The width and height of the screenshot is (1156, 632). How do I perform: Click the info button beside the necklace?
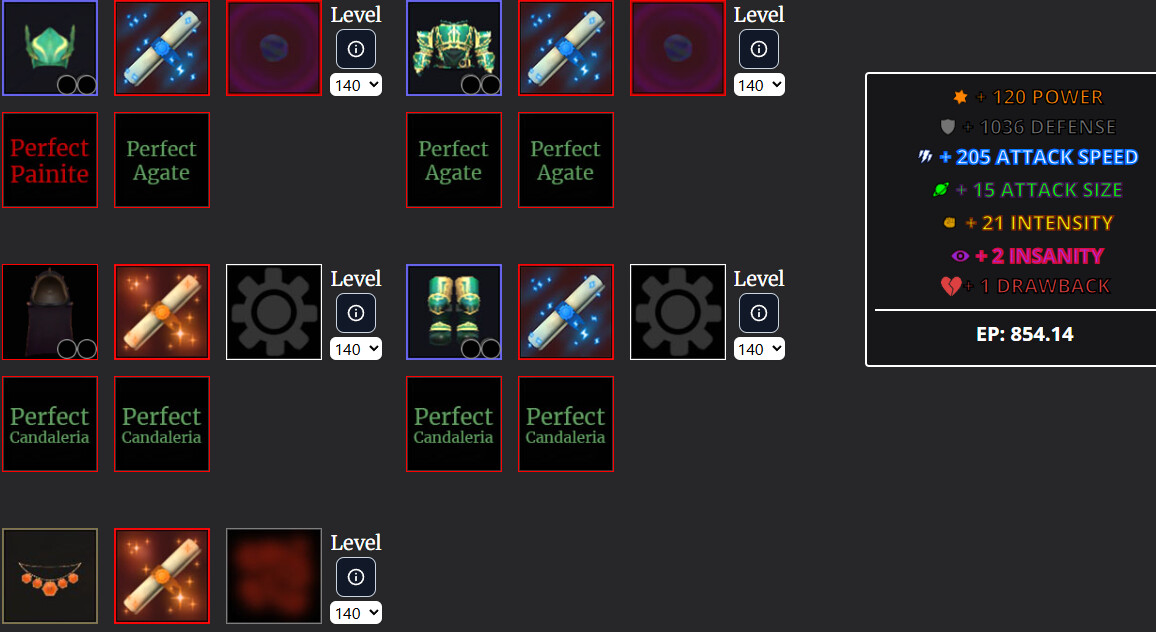[356, 577]
